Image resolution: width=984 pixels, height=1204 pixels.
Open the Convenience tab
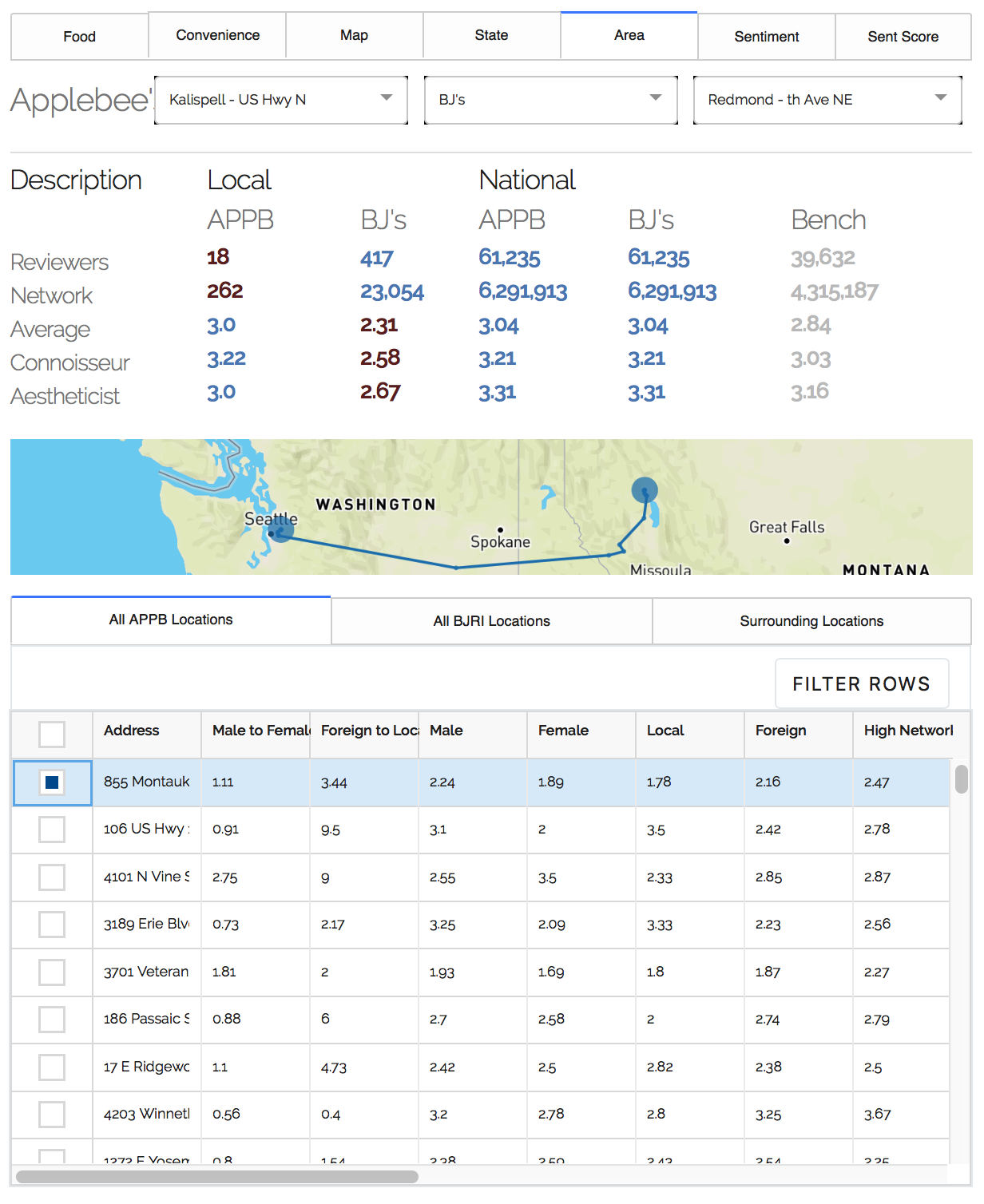217,35
